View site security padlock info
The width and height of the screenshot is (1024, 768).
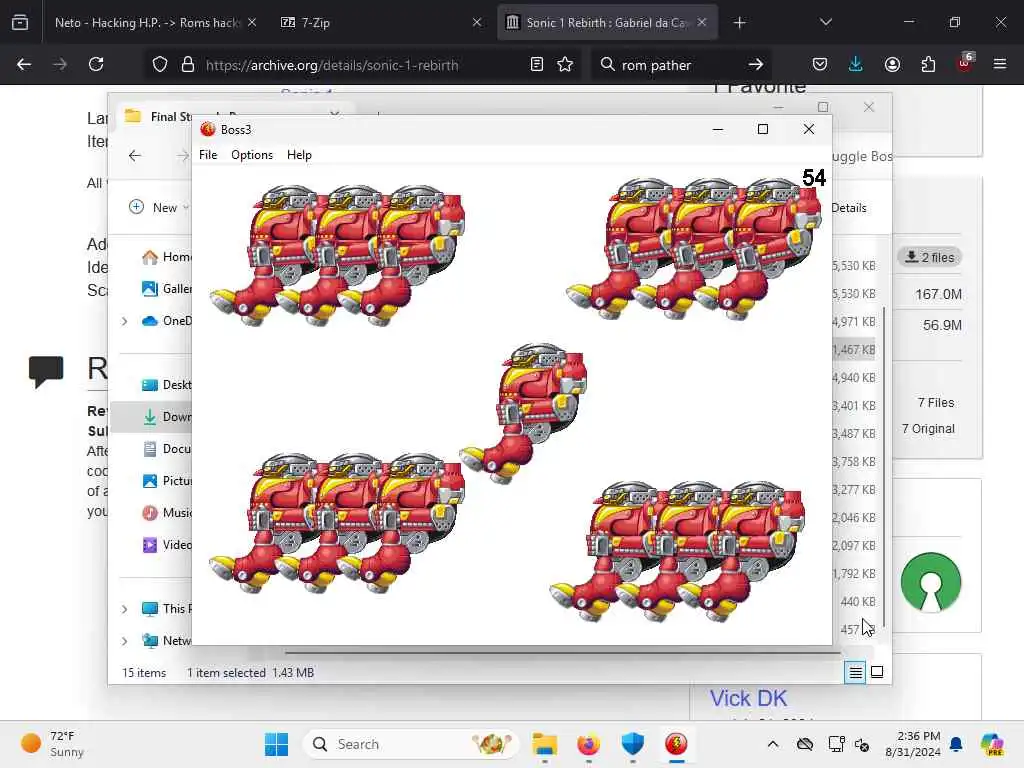188,65
